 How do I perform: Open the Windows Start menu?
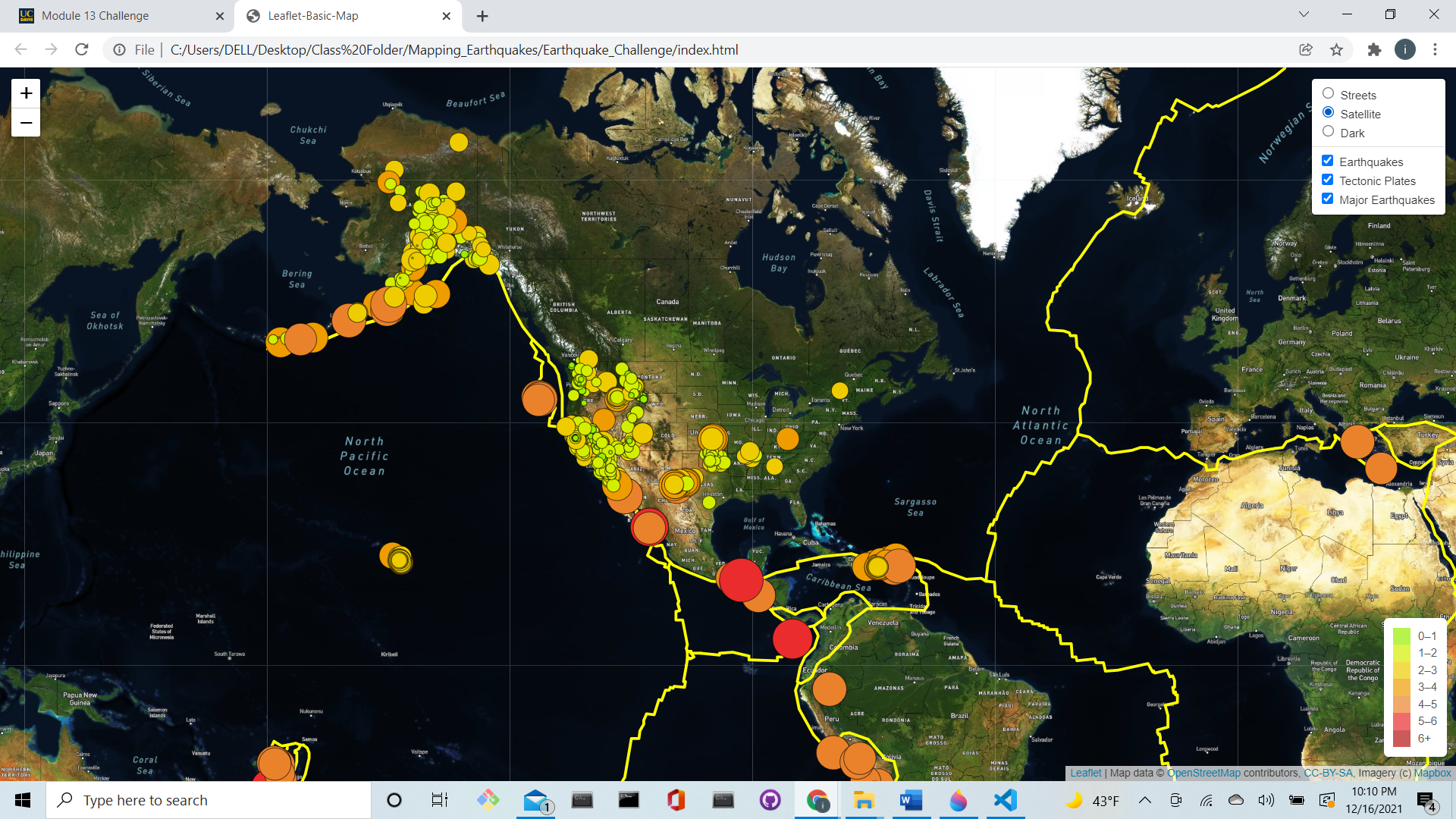point(23,800)
